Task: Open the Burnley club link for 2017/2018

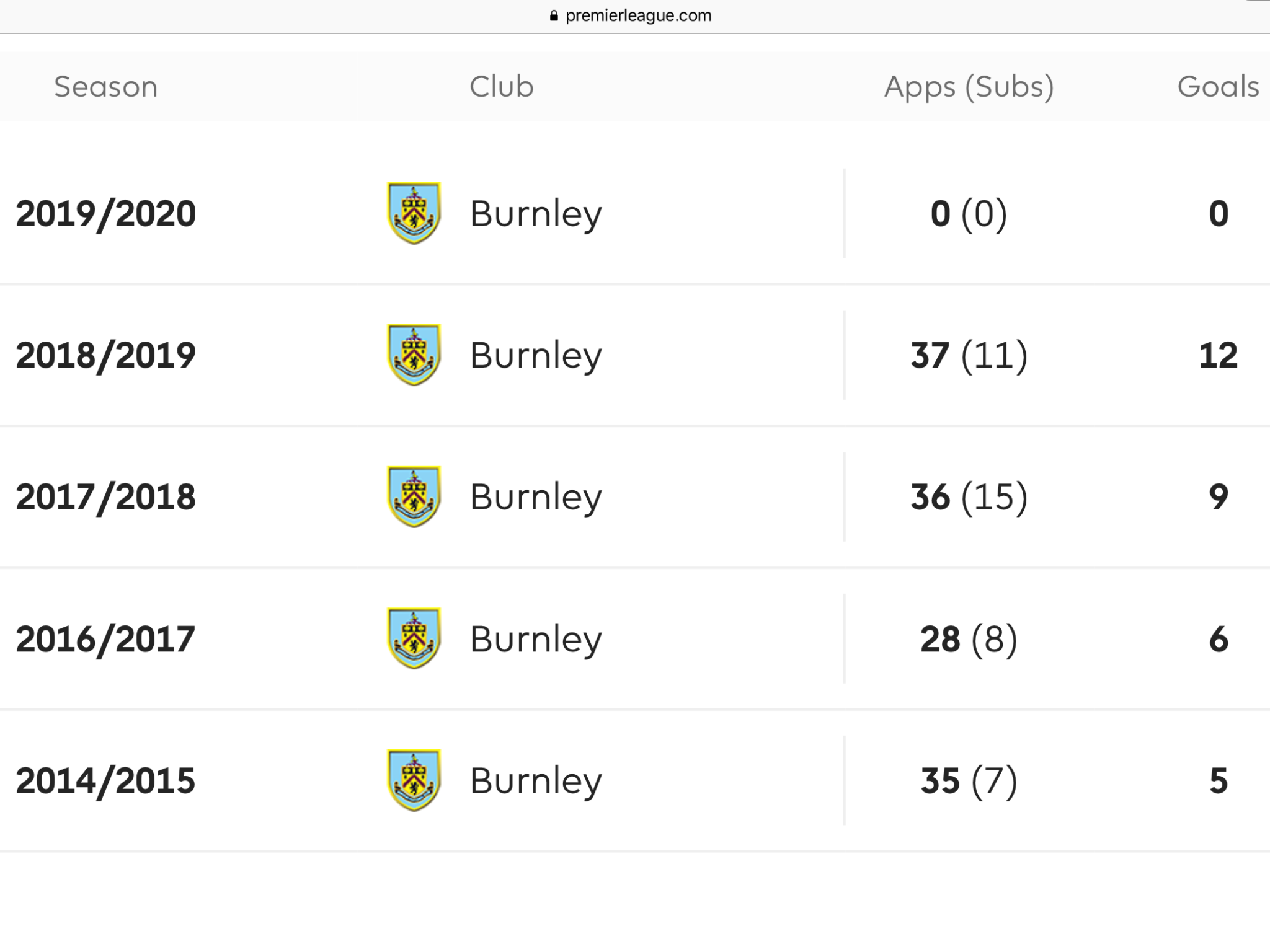Action: point(536,498)
